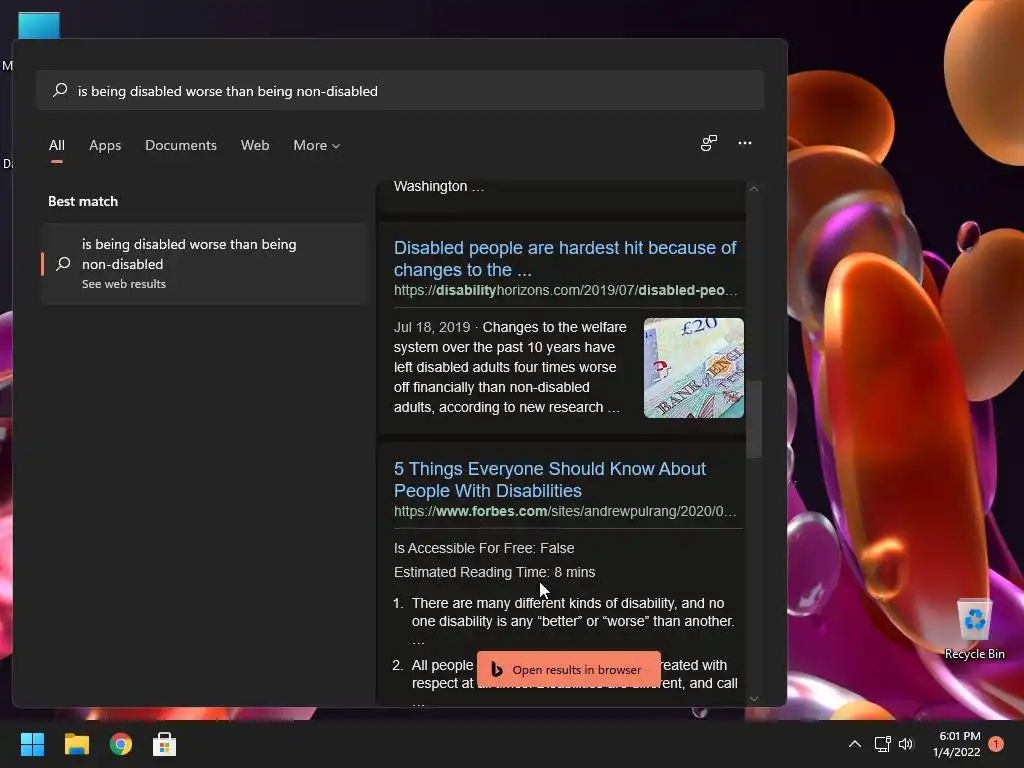This screenshot has height=768, width=1024.
Task: Open the clock and date 6:01 PM
Action: tap(957, 744)
